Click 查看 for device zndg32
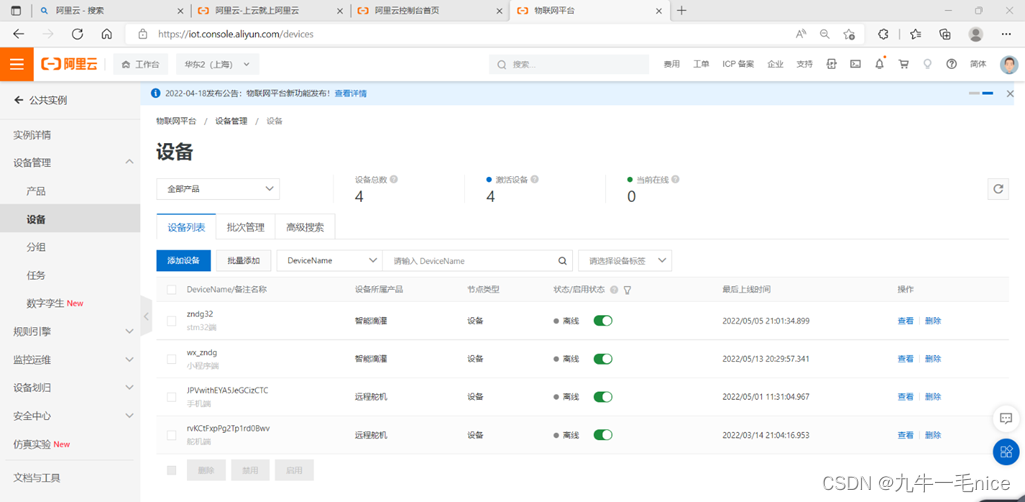The height and width of the screenshot is (502, 1025). pos(905,321)
